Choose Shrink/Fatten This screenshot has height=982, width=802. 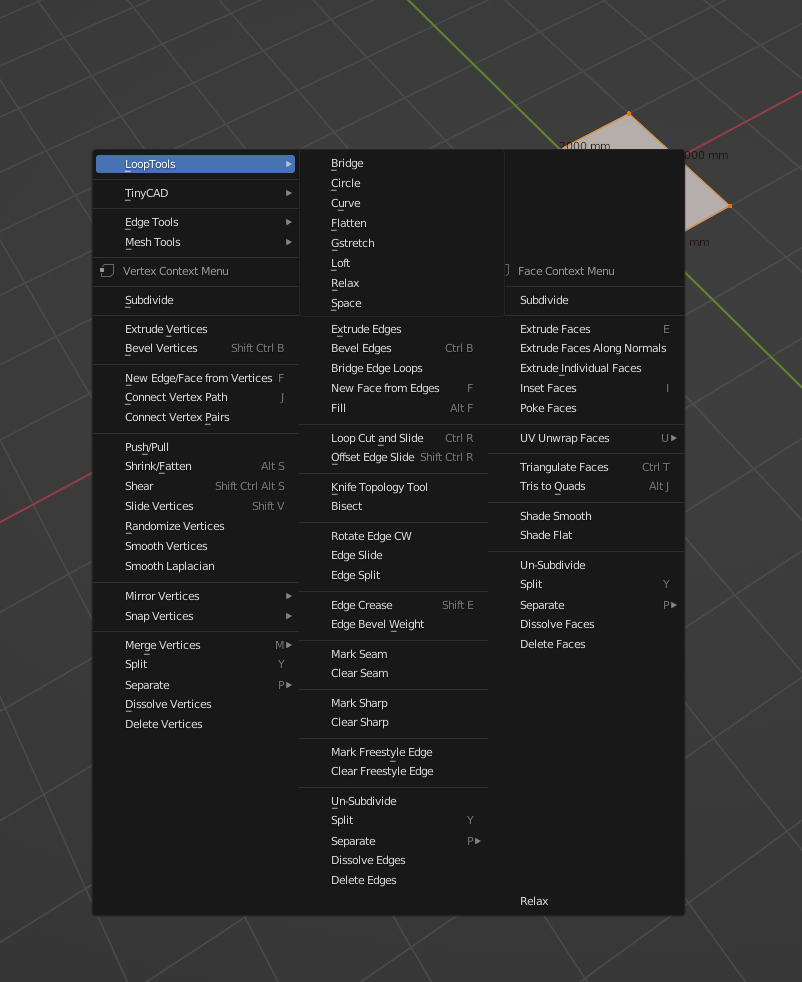pyautogui.click(x=195, y=466)
